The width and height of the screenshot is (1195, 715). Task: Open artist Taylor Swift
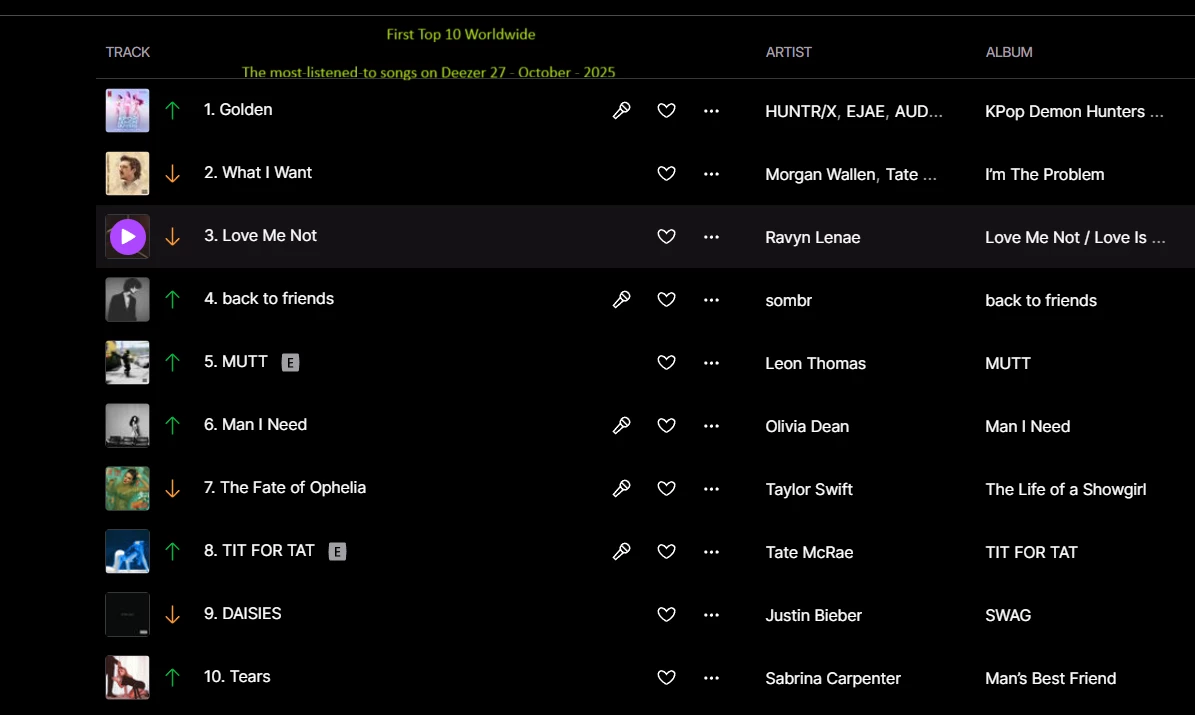click(809, 489)
